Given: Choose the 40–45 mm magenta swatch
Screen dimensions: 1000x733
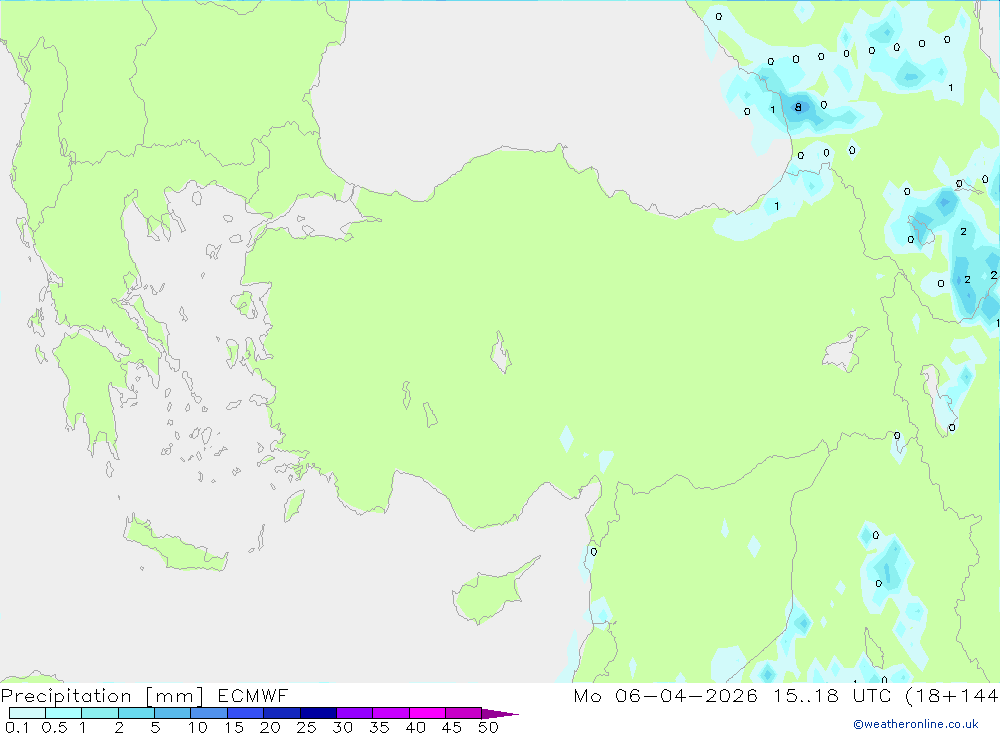Looking at the screenshot, I should pos(427,713).
